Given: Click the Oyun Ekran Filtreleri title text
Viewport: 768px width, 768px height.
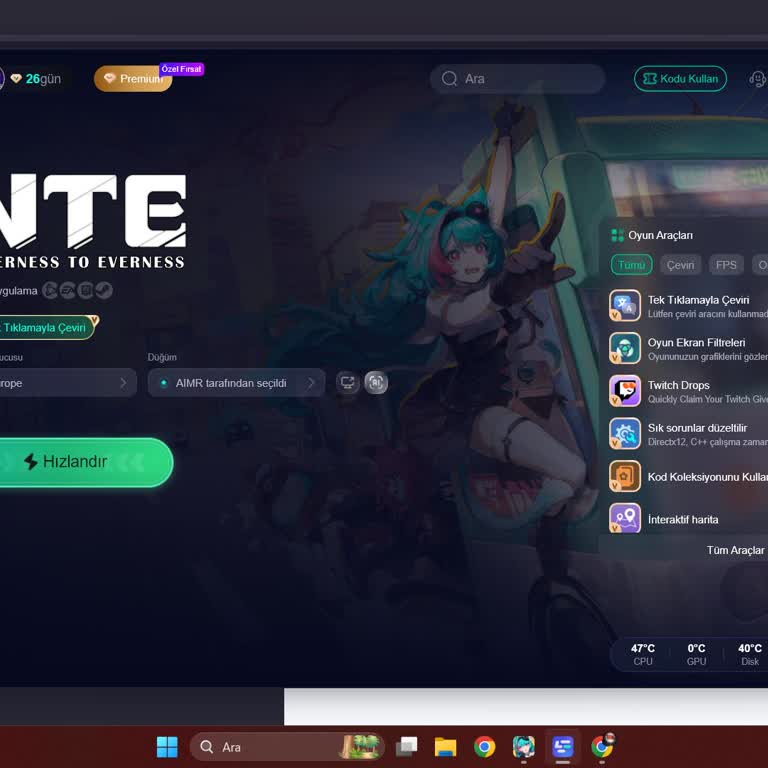Looking at the screenshot, I should [696, 342].
